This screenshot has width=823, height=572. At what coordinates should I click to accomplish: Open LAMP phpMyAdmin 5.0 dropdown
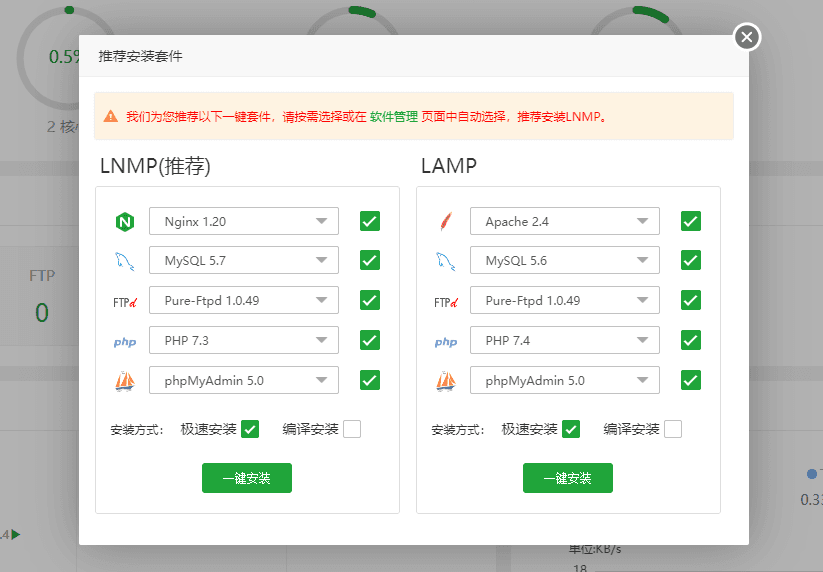[x=565, y=379]
